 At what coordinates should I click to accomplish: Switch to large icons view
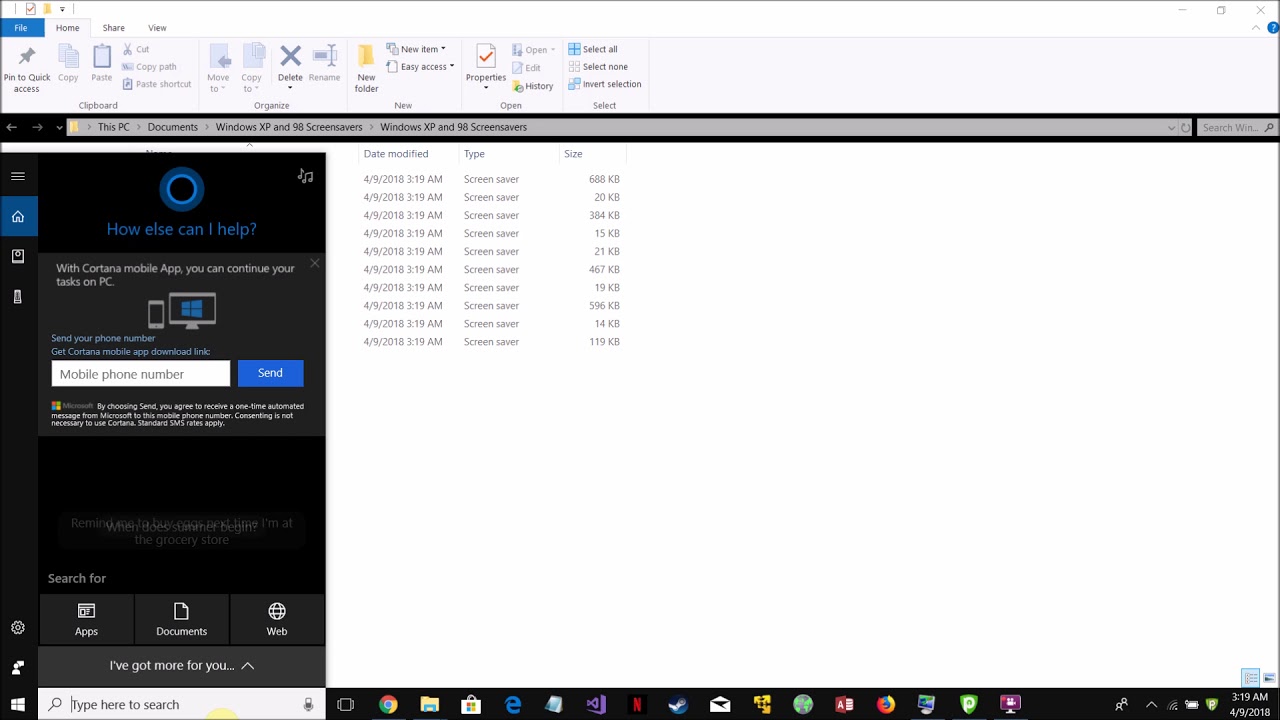coord(1269,678)
